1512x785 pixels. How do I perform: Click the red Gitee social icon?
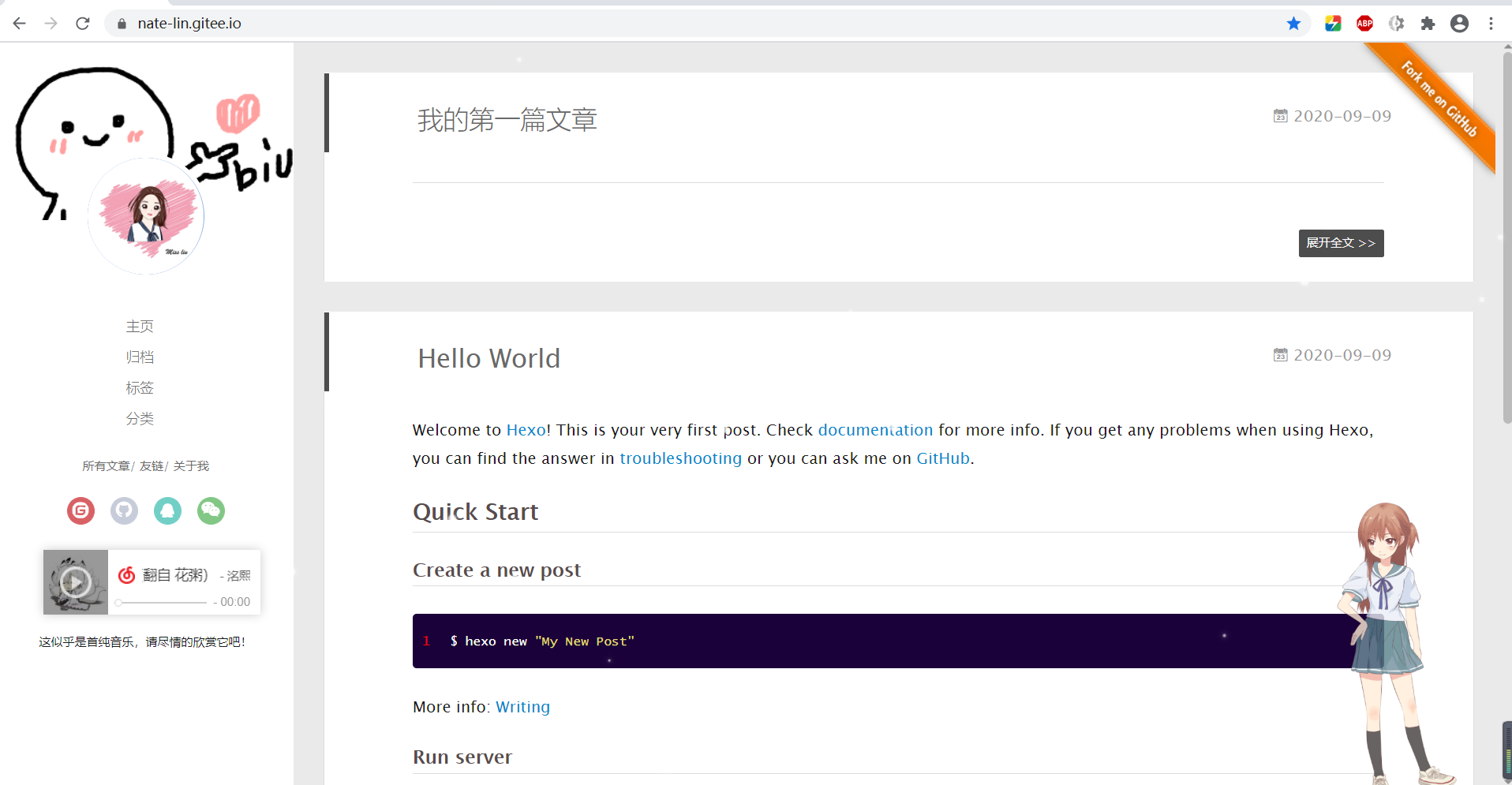click(x=80, y=511)
